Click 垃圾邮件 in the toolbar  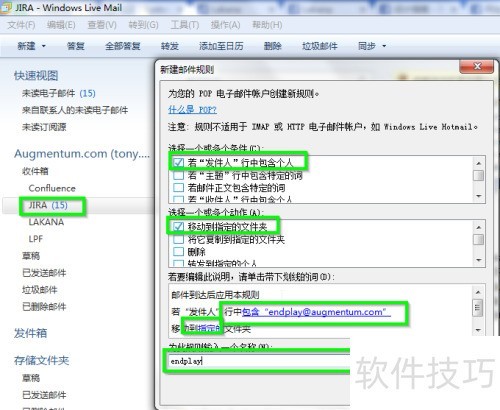point(320,46)
